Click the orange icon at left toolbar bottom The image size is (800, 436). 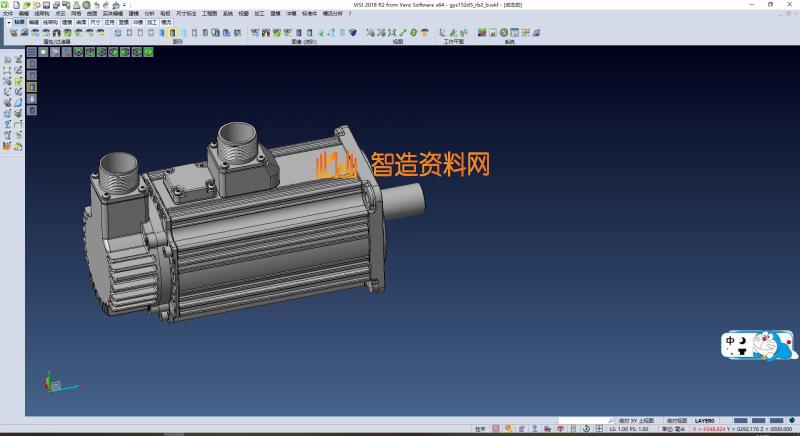coord(7,147)
